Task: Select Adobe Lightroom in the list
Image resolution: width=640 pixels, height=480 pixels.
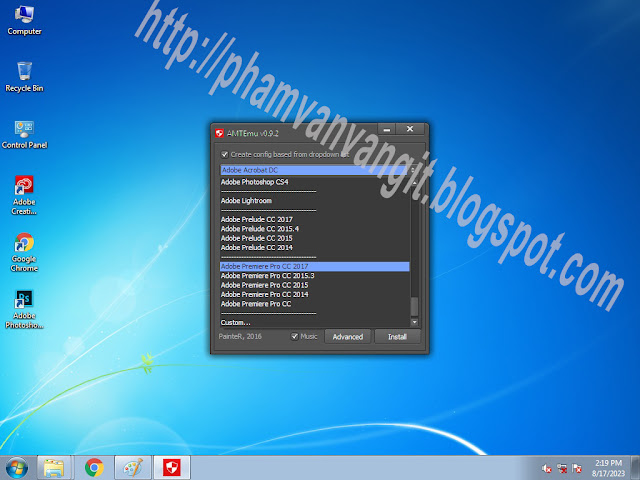Action: 315,201
